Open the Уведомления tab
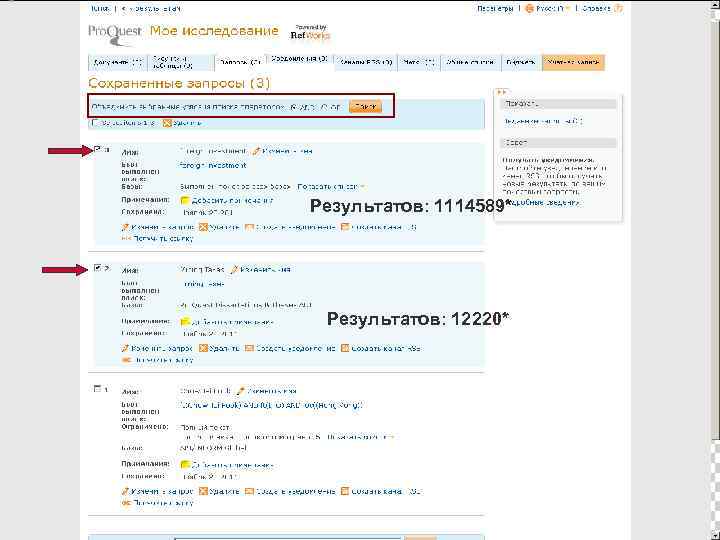This screenshot has width=720, height=540. coord(299,60)
